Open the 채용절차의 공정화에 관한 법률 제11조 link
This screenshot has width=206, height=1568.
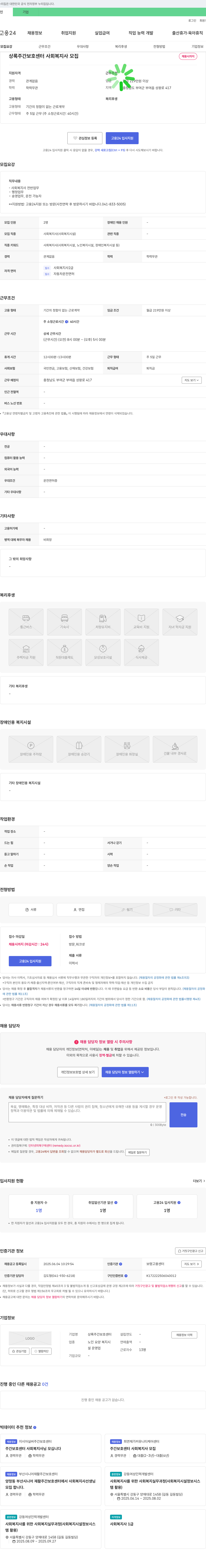(113, 1005)
